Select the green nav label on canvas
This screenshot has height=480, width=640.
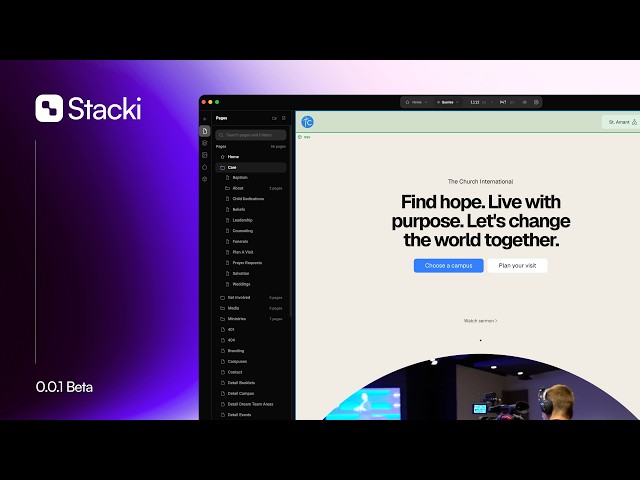pyautogui.click(x=304, y=137)
